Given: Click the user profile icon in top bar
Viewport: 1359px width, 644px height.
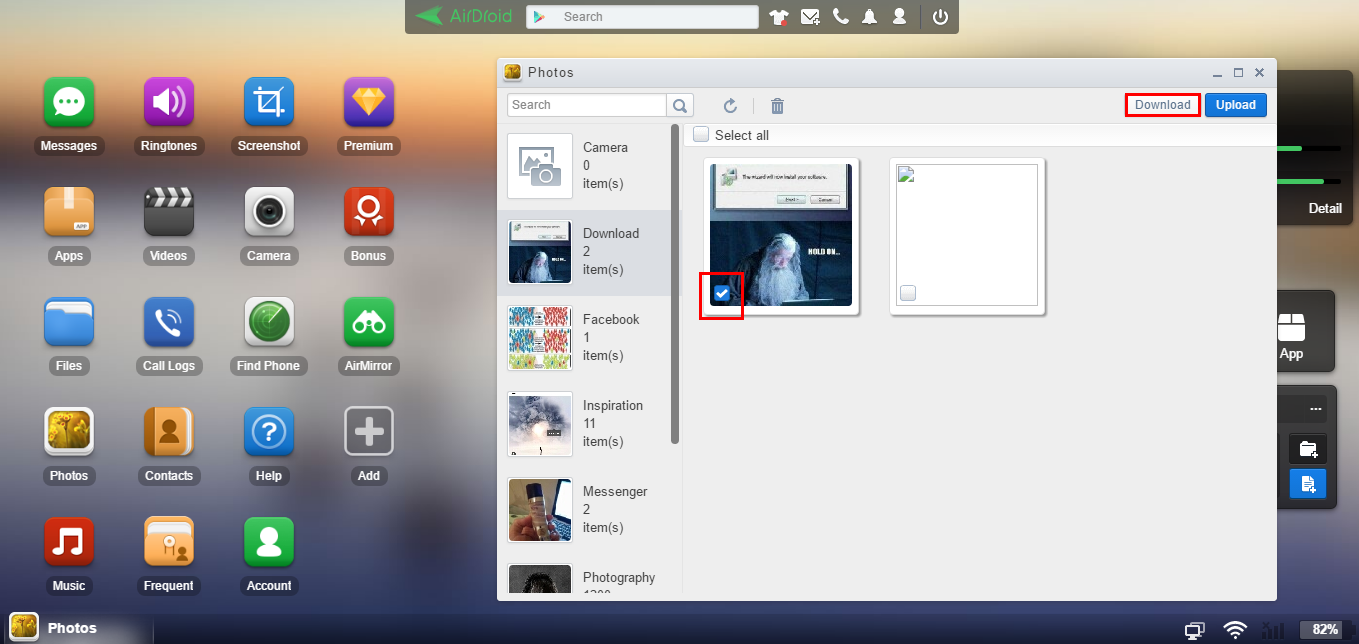Looking at the screenshot, I should [900, 17].
